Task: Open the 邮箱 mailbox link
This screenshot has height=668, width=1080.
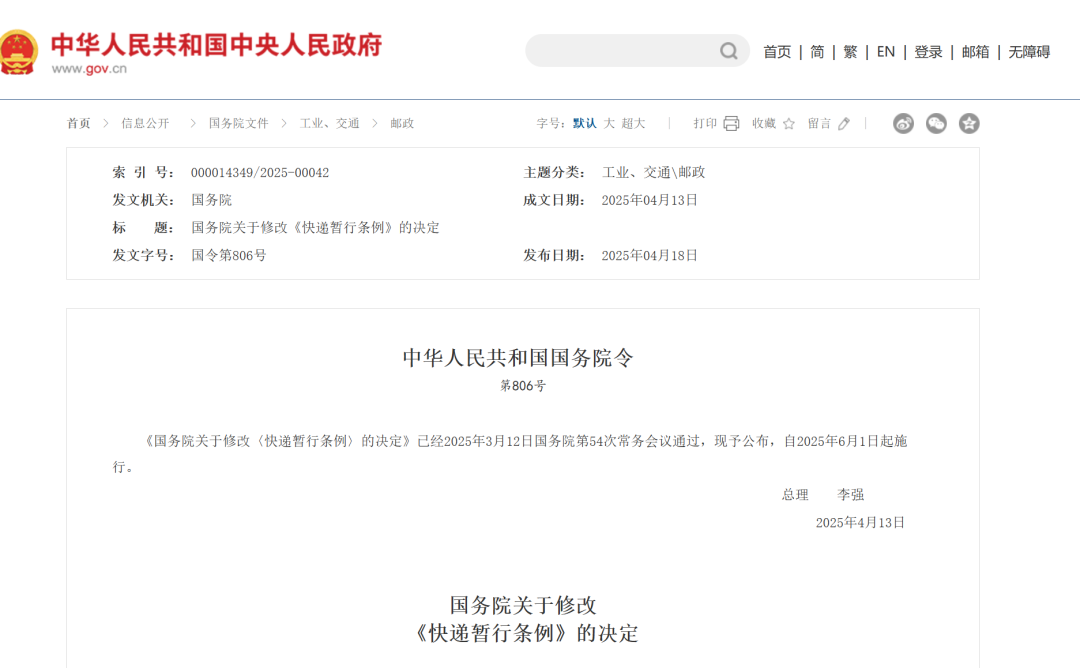Action: pos(976,52)
